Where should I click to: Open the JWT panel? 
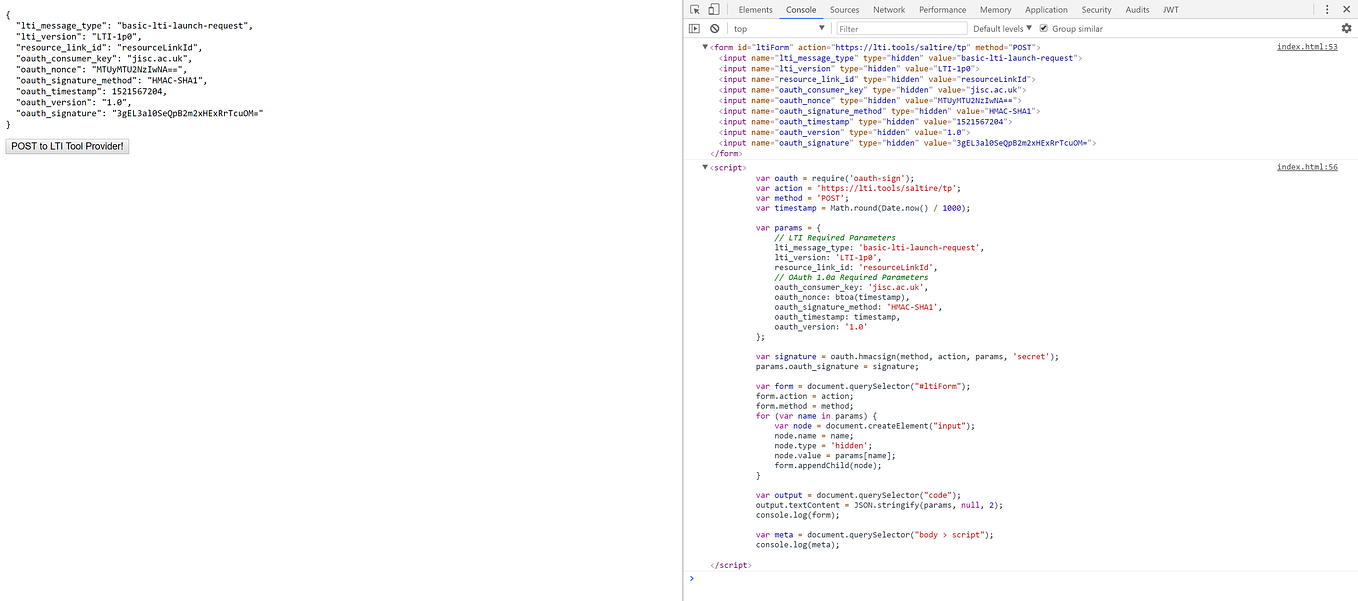[1170, 9]
